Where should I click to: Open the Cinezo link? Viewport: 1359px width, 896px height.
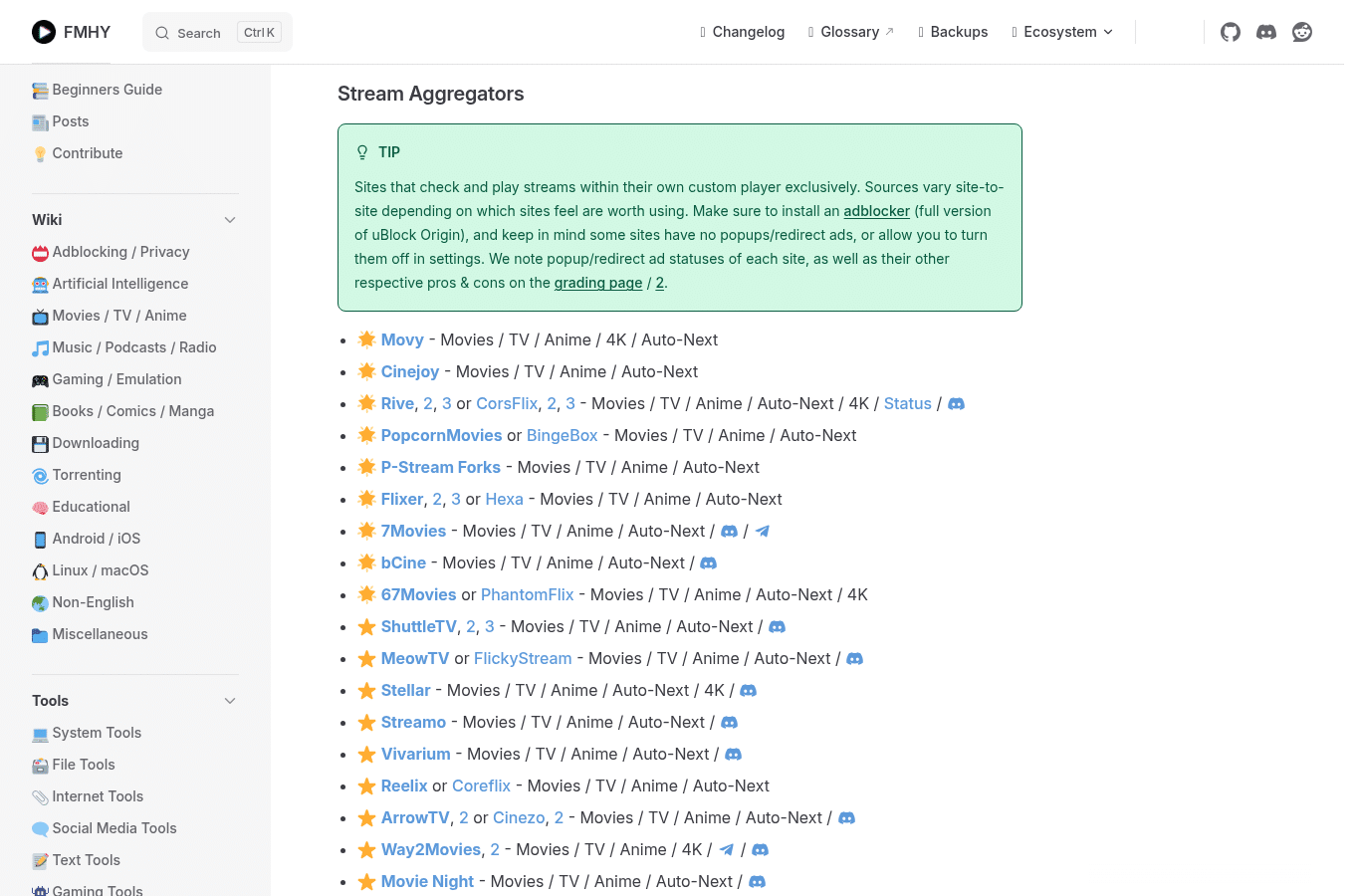pyautogui.click(x=519, y=817)
